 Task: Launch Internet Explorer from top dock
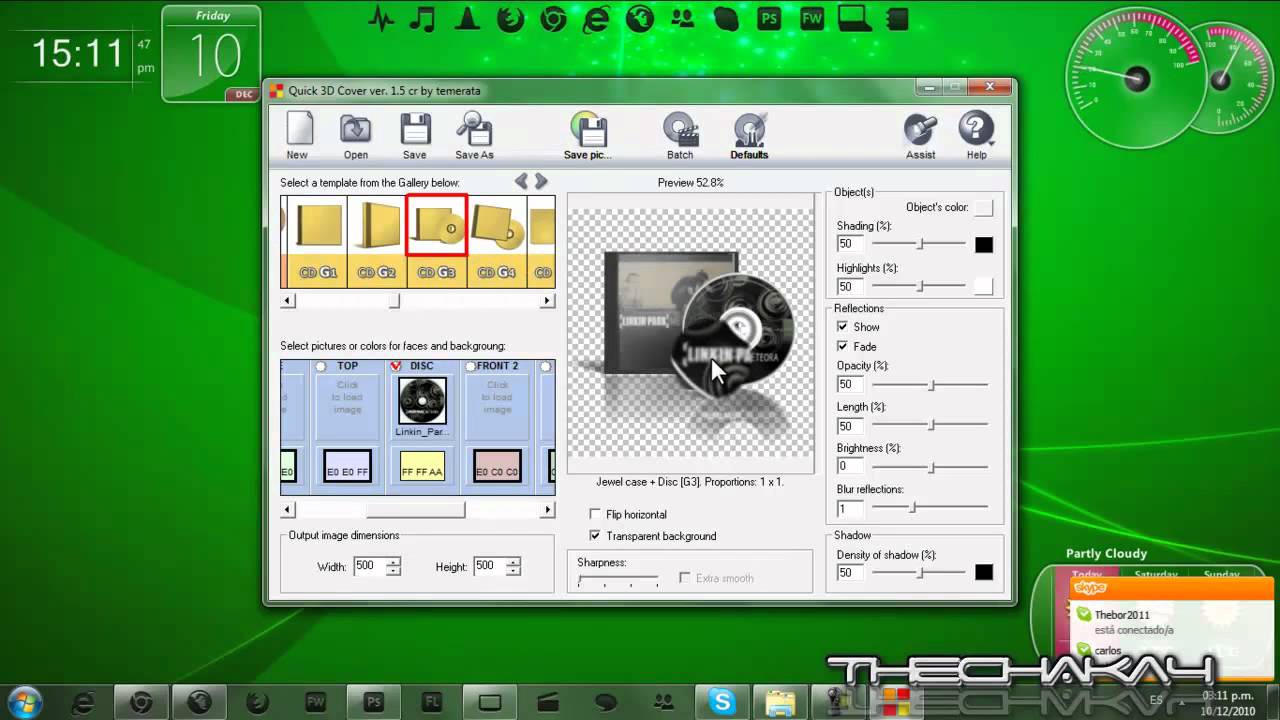(x=596, y=19)
